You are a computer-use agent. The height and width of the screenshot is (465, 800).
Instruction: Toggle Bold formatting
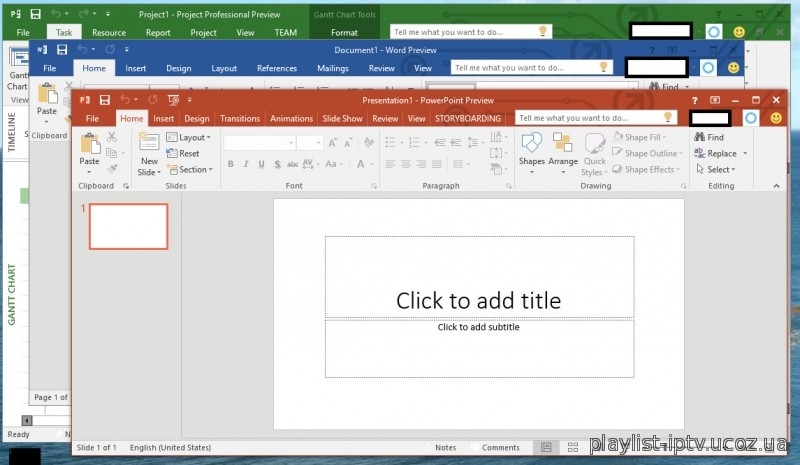(x=231, y=164)
